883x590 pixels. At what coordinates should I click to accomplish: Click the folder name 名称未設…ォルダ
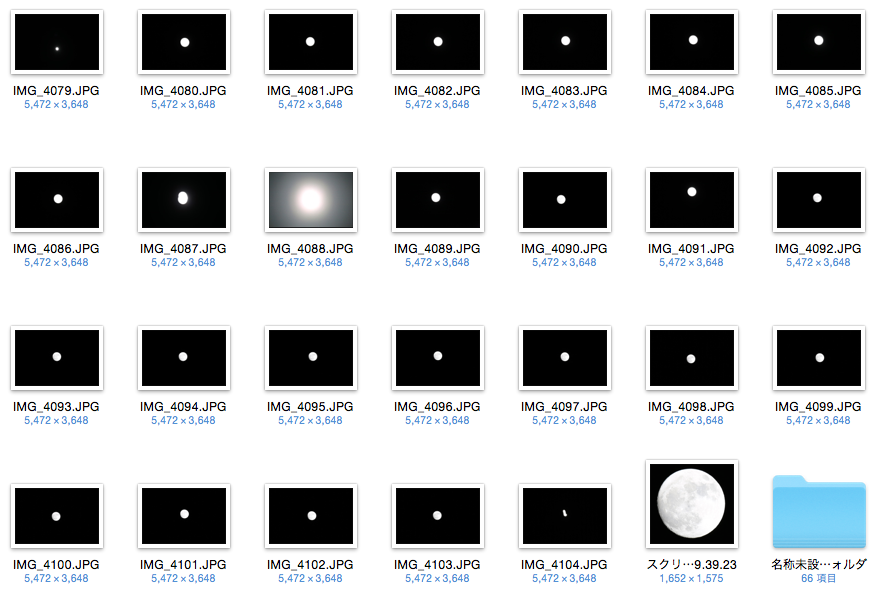tap(819, 565)
